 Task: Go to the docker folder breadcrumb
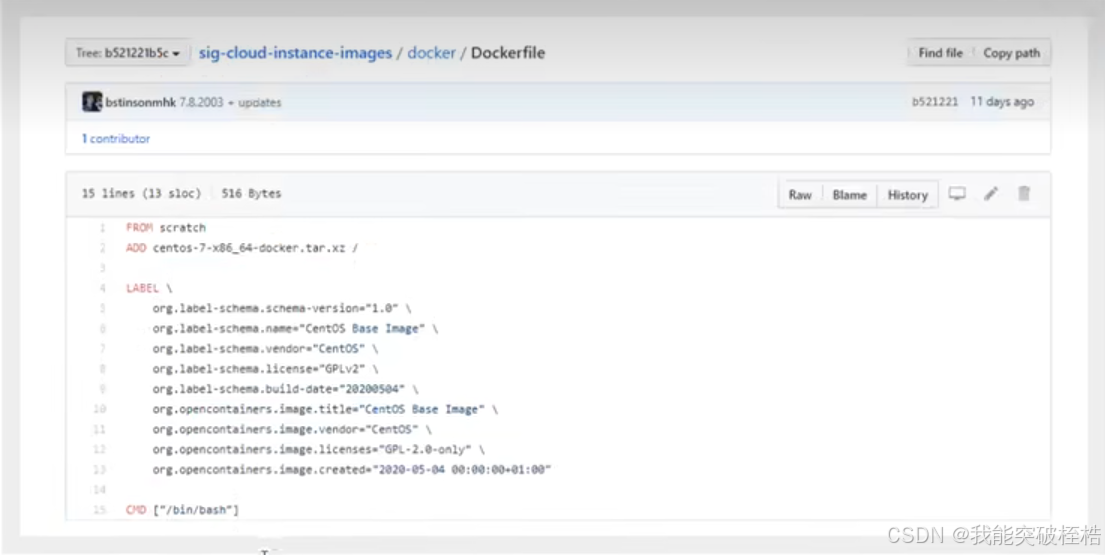(431, 53)
